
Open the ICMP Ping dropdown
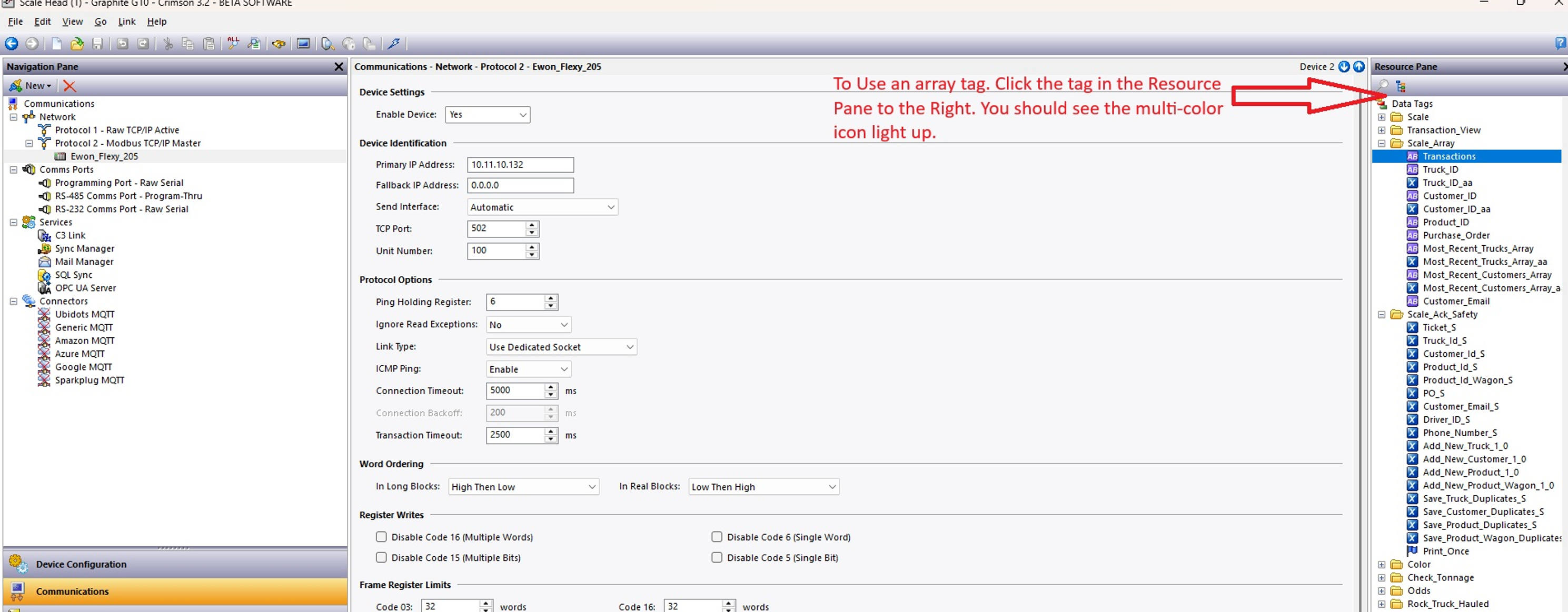click(528, 369)
